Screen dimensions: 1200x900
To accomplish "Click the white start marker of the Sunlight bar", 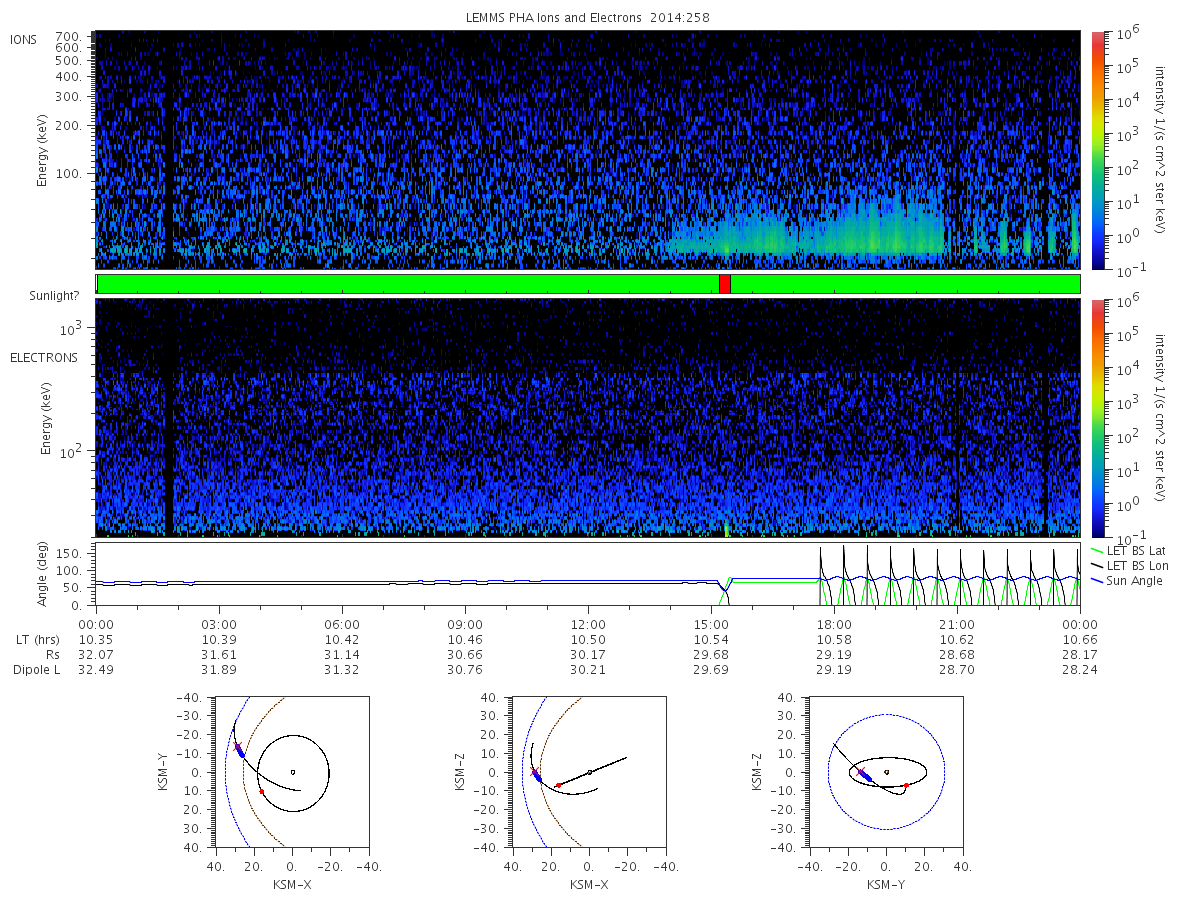I will [97, 284].
